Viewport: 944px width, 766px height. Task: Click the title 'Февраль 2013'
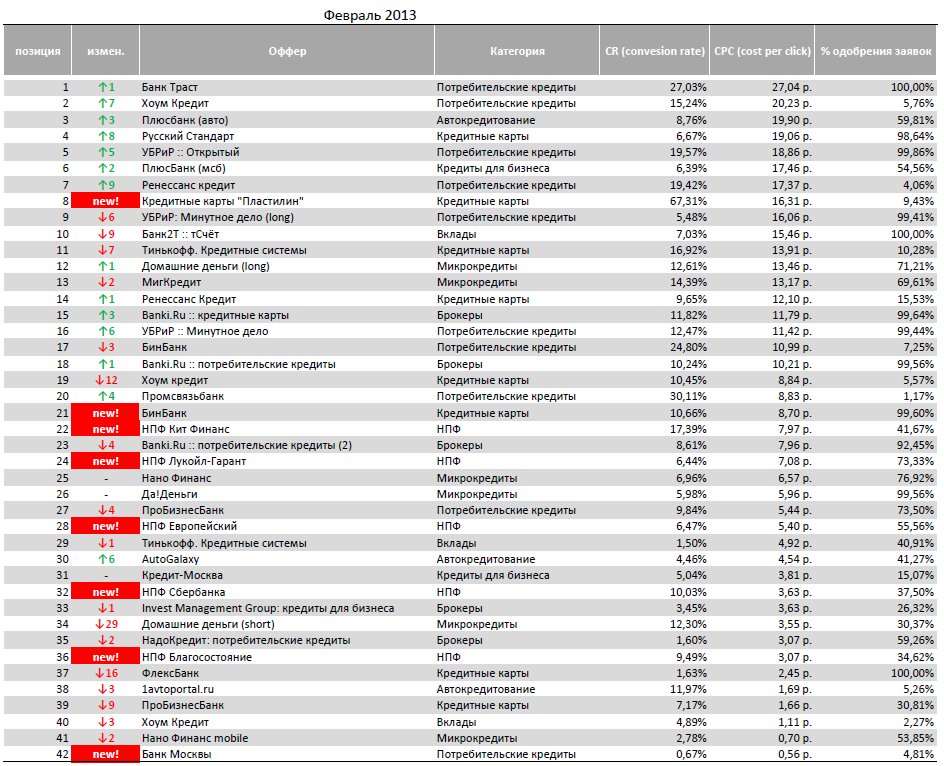point(370,15)
